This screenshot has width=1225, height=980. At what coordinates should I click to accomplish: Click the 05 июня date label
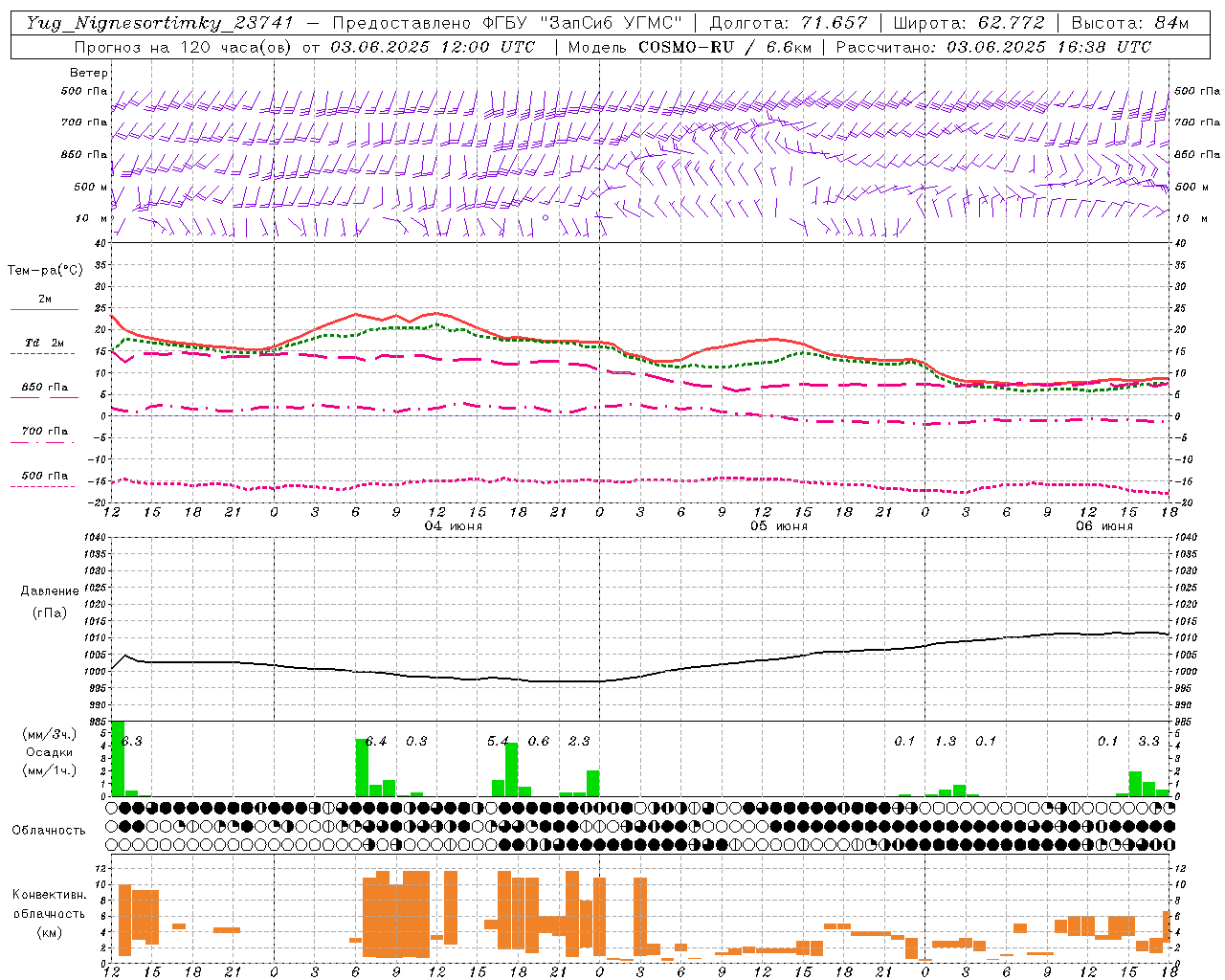tap(779, 526)
